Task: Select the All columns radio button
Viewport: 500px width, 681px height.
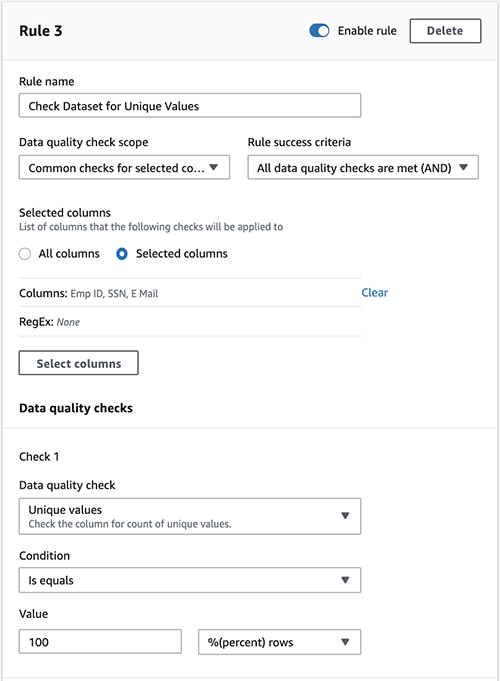Action: point(25,254)
